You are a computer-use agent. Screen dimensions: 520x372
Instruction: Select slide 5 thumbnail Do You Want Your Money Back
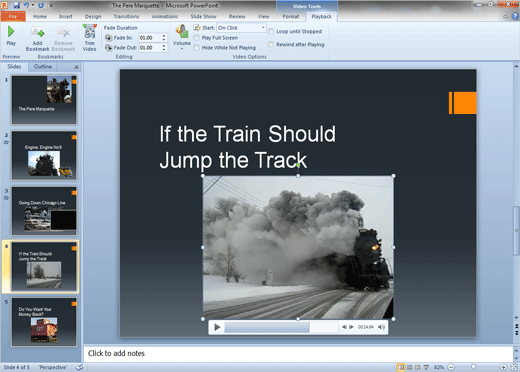pyautogui.click(x=44, y=322)
